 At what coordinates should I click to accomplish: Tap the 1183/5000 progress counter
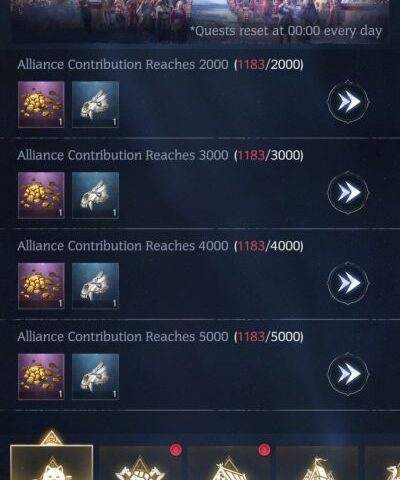(x=269, y=337)
